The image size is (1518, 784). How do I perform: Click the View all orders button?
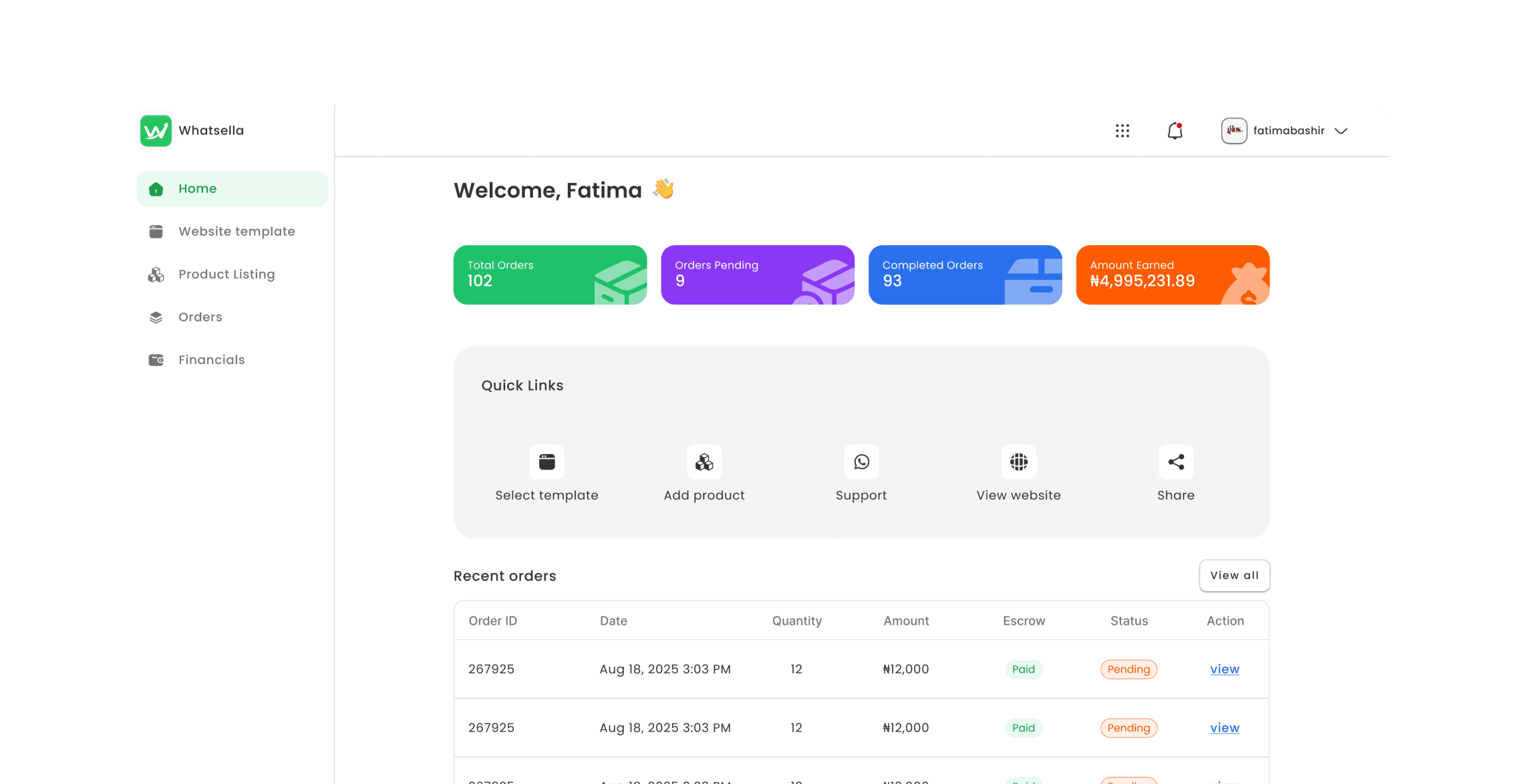1234,576
